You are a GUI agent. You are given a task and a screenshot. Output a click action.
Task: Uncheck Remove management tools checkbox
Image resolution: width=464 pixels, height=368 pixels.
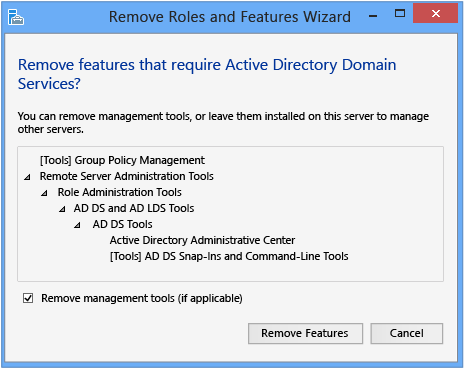pyautogui.click(x=28, y=298)
